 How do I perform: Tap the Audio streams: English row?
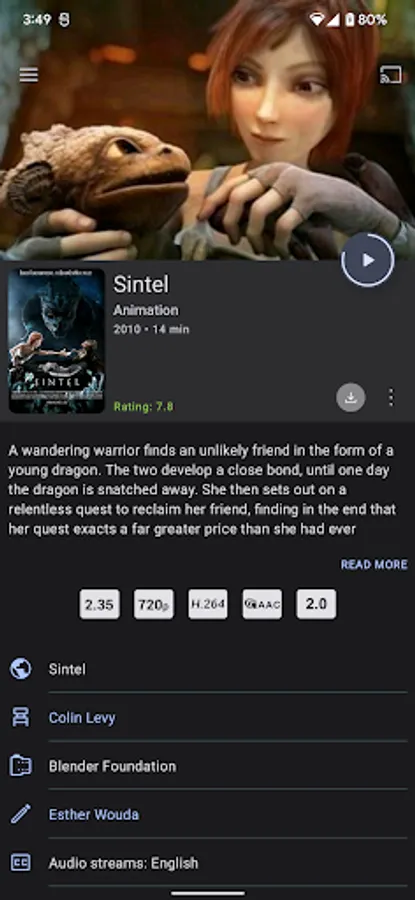(x=208, y=863)
